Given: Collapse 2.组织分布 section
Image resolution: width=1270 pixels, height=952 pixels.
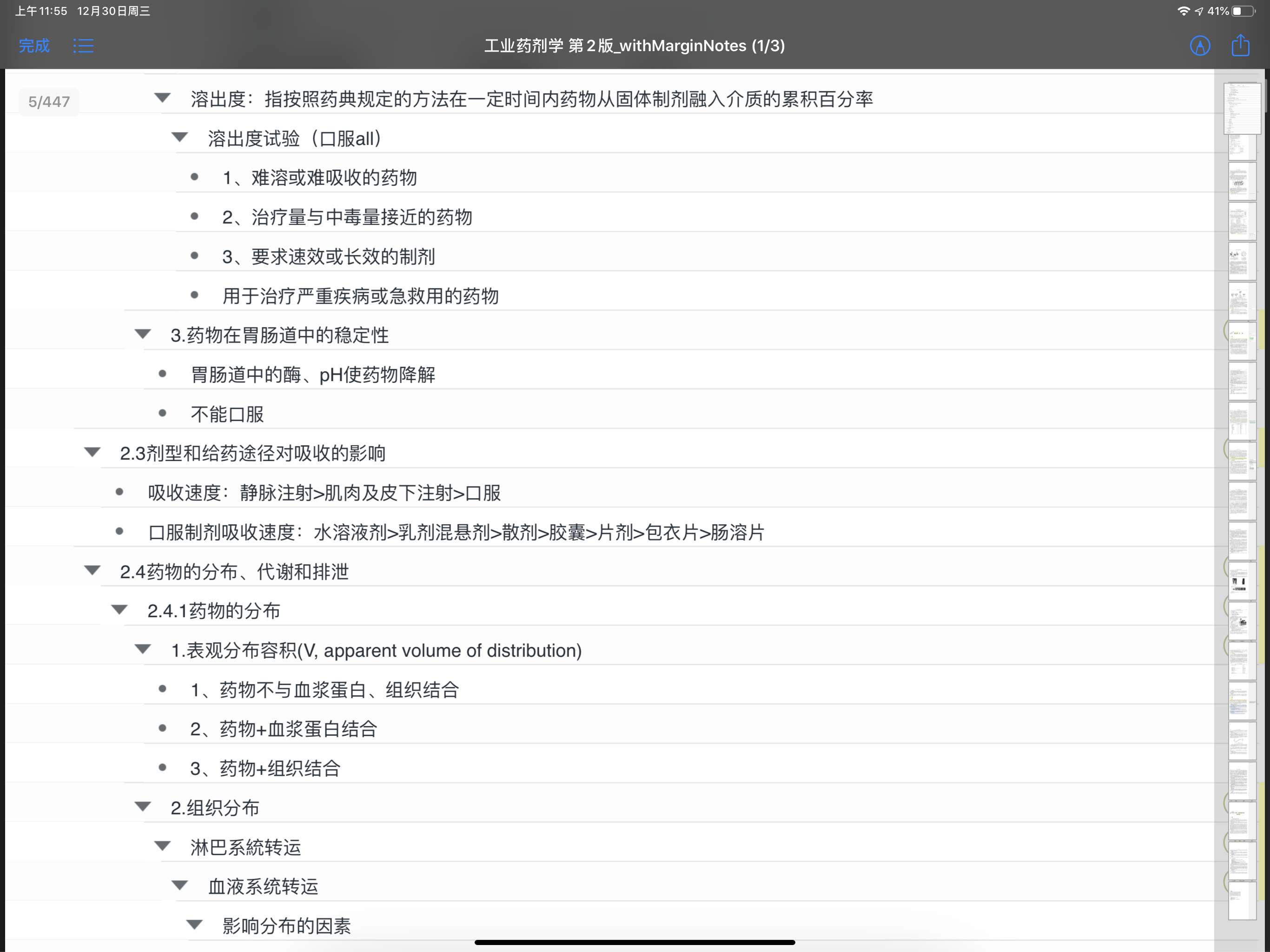Looking at the screenshot, I should click(x=142, y=807).
